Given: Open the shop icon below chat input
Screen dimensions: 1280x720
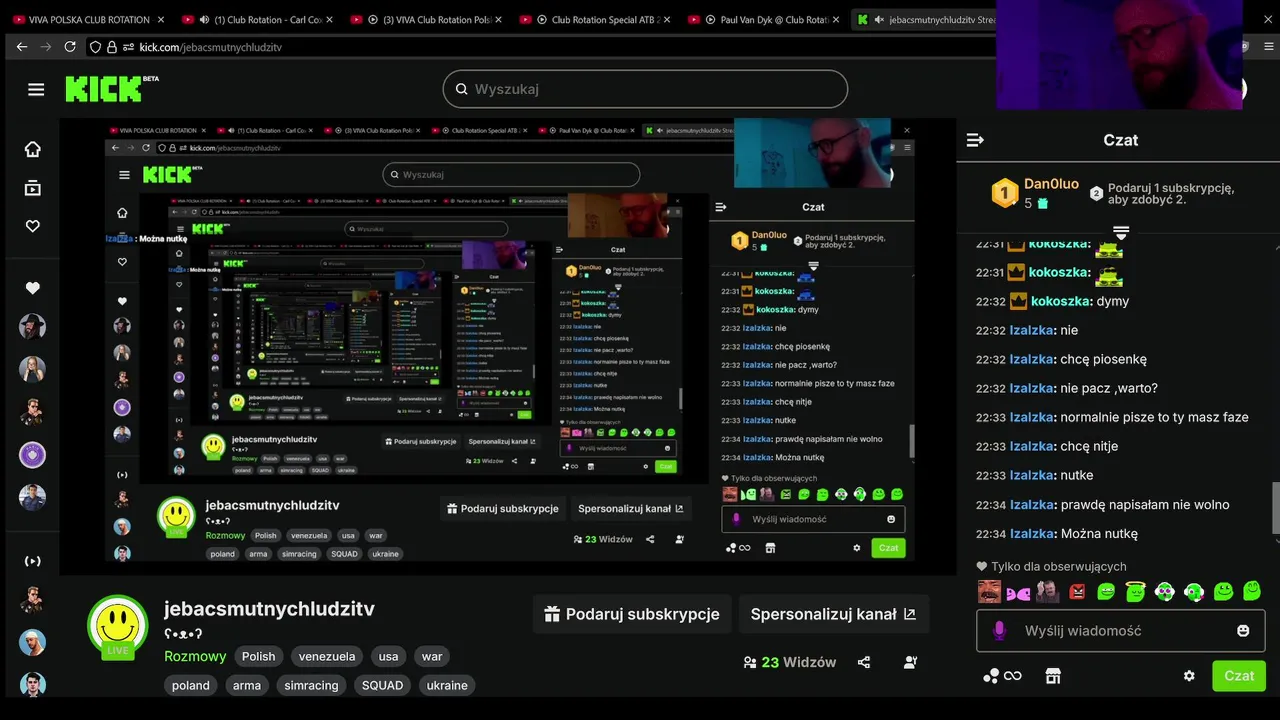Looking at the screenshot, I should [x=1053, y=676].
